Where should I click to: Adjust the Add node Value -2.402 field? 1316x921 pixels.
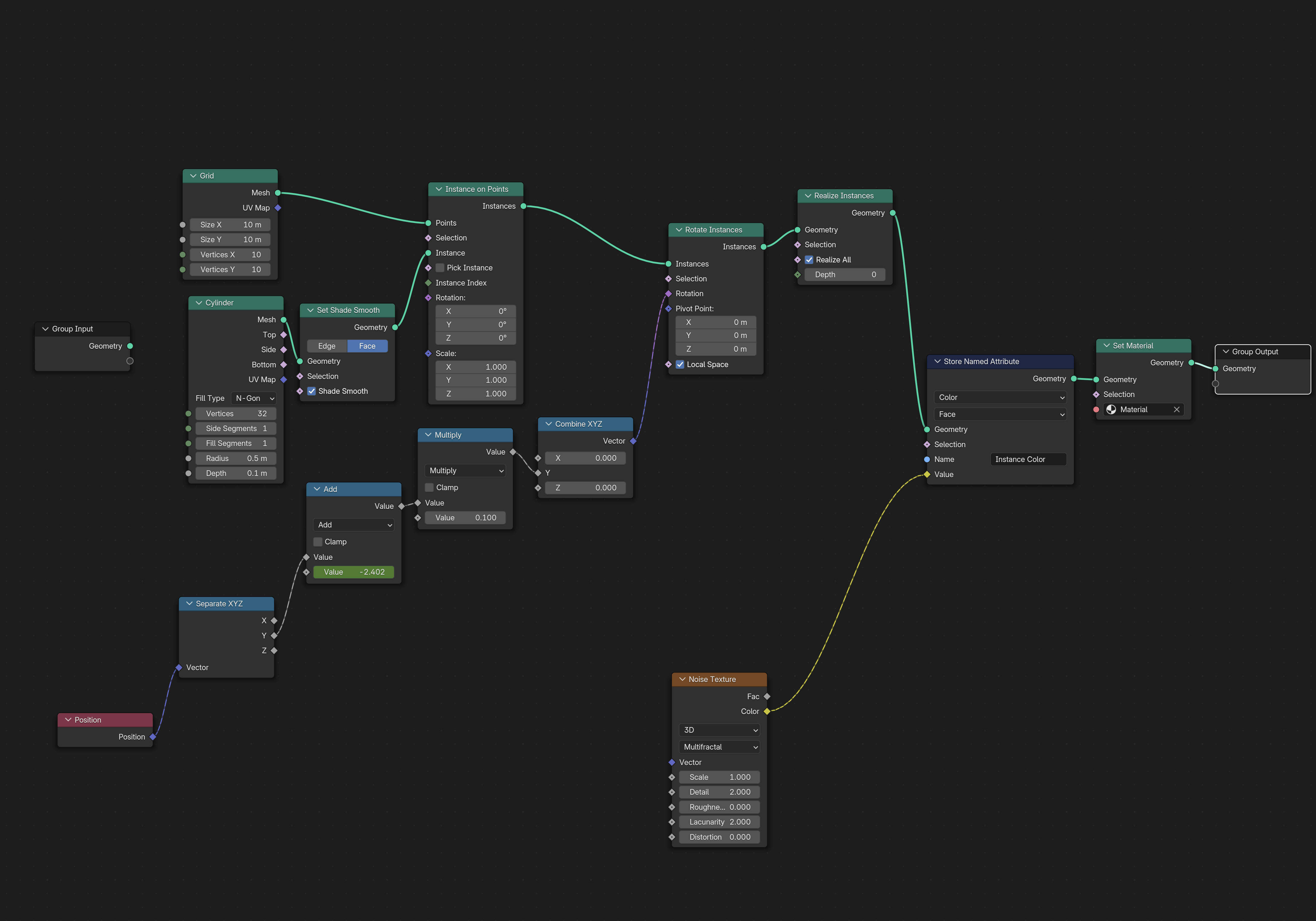point(354,572)
